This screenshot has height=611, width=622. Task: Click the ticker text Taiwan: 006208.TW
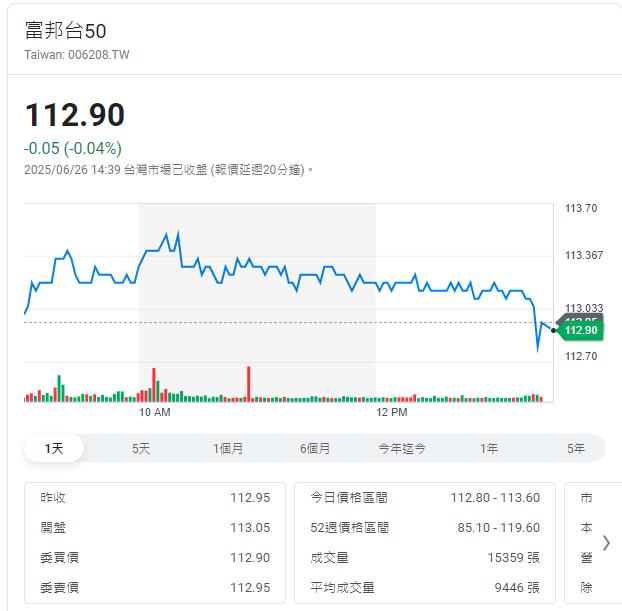[77, 55]
